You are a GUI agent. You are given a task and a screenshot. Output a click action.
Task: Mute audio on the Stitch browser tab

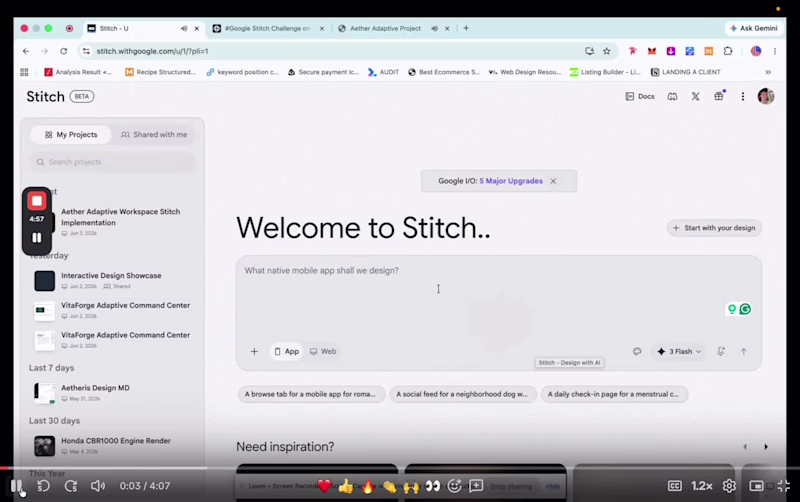pyautogui.click(x=184, y=29)
